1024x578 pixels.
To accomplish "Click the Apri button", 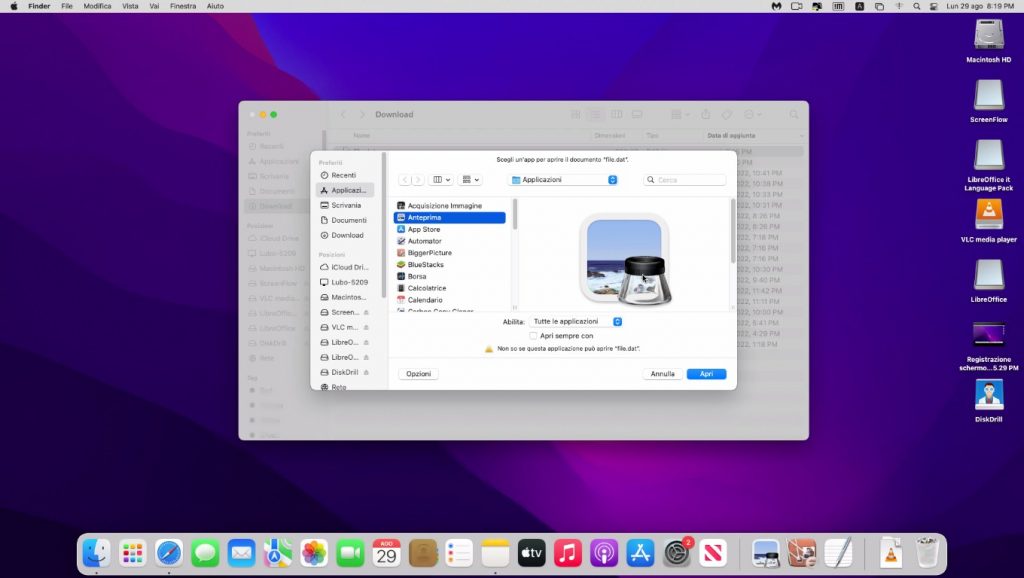I will 706,374.
